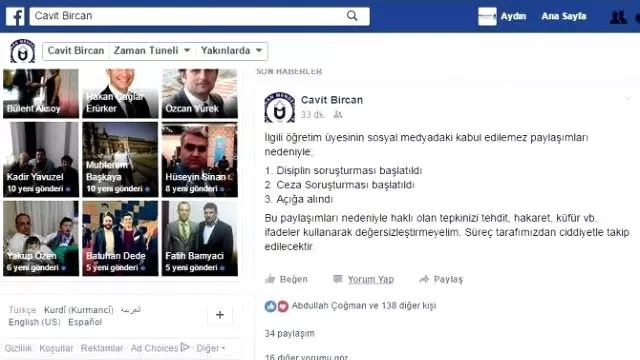Screen dimensions: 640x360
Task: Click the blue like reaction icon
Action: point(270,306)
